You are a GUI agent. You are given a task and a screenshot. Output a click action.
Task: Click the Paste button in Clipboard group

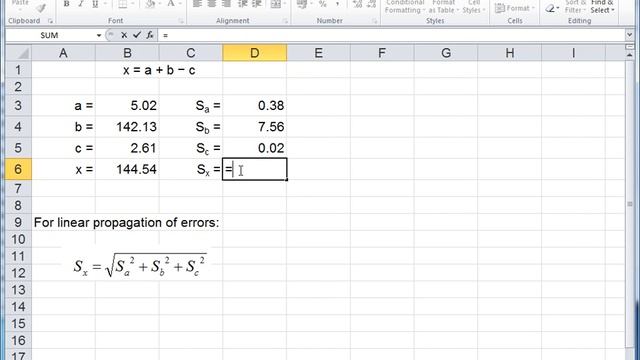[x=20, y=6]
